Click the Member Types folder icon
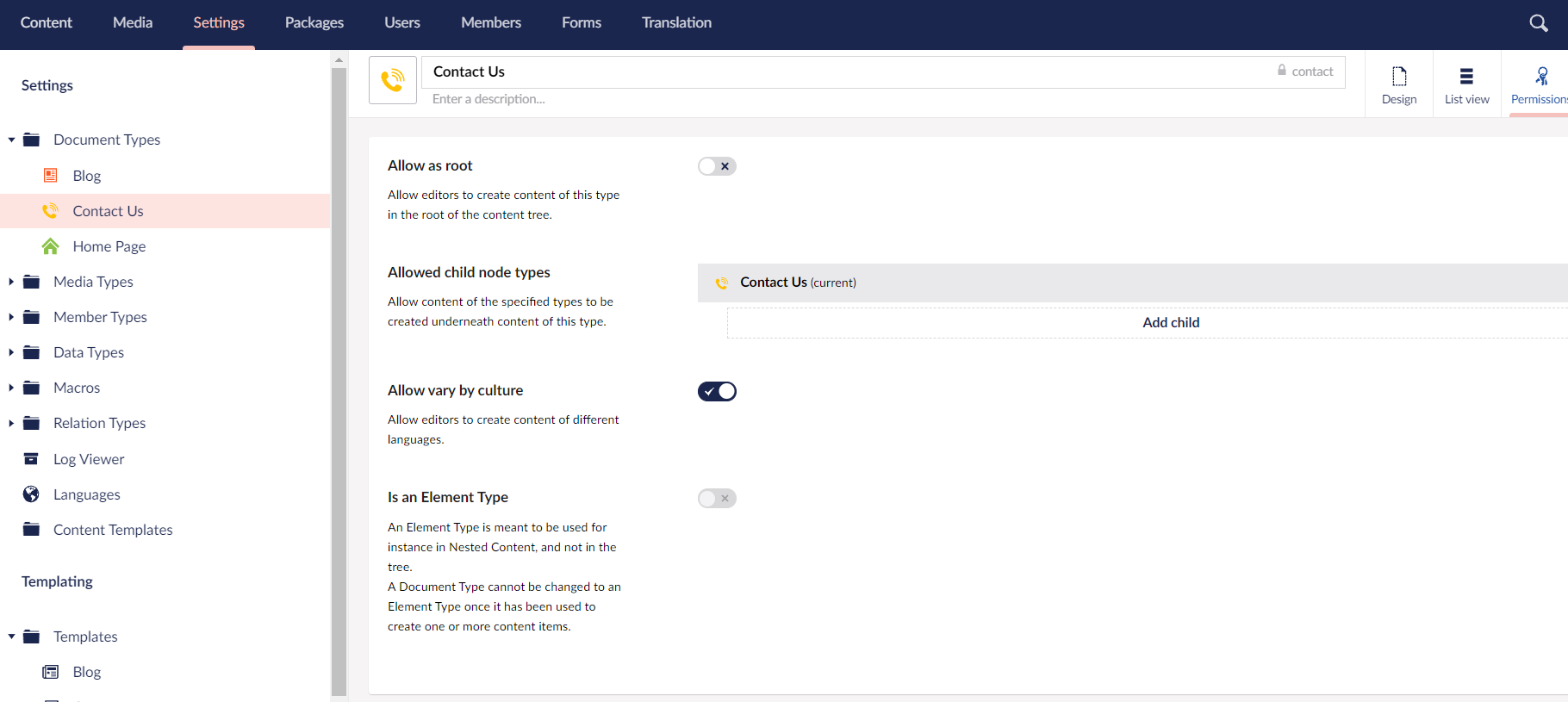The height and width of the screenshot is (702, 1568). pyautogui.click(x=32, y=317)
